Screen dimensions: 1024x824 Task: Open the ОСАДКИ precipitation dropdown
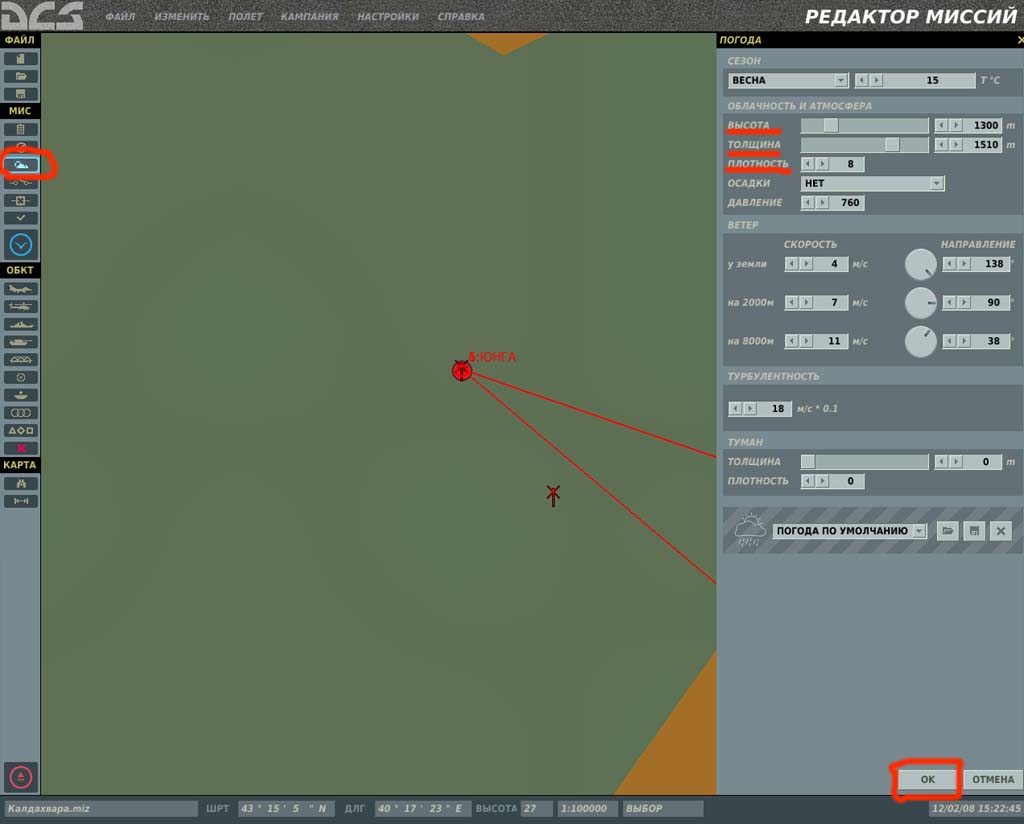[872, 183]
